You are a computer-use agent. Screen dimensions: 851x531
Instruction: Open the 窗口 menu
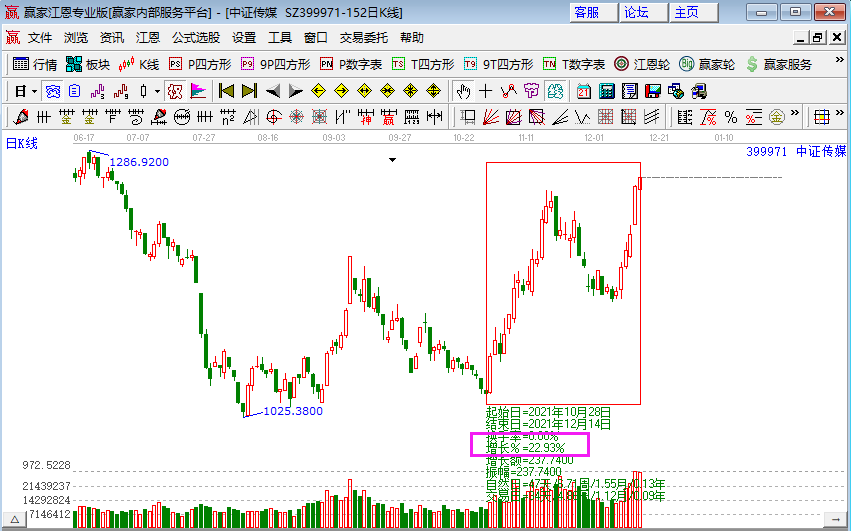pyautogui.click(x=316, y=37)
